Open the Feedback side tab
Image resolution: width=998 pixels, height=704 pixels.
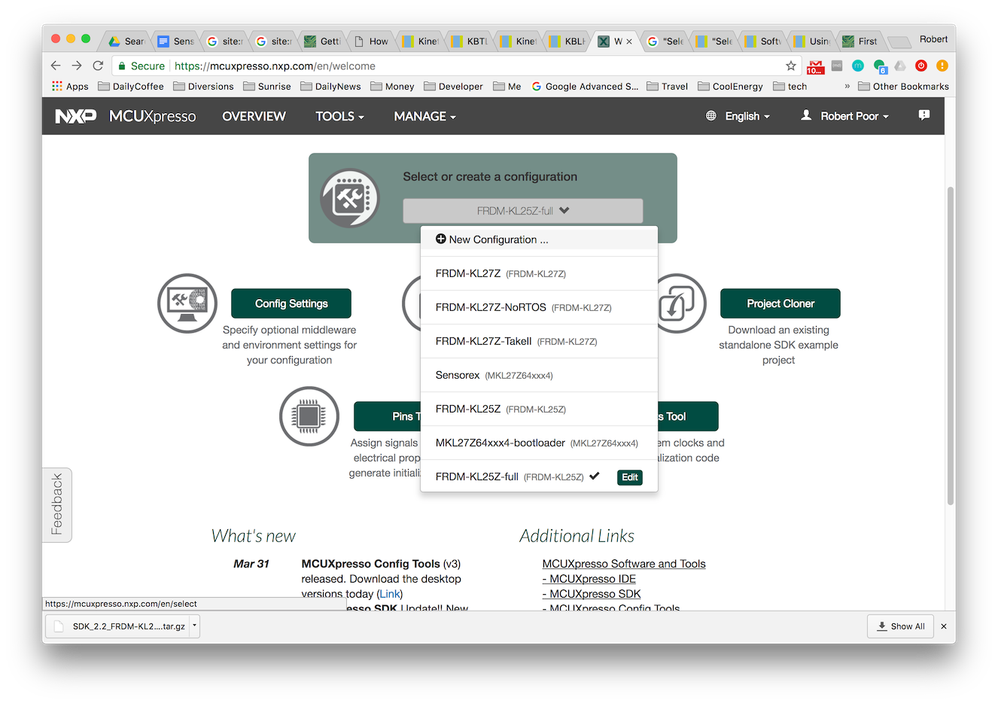tap(57, 505)
